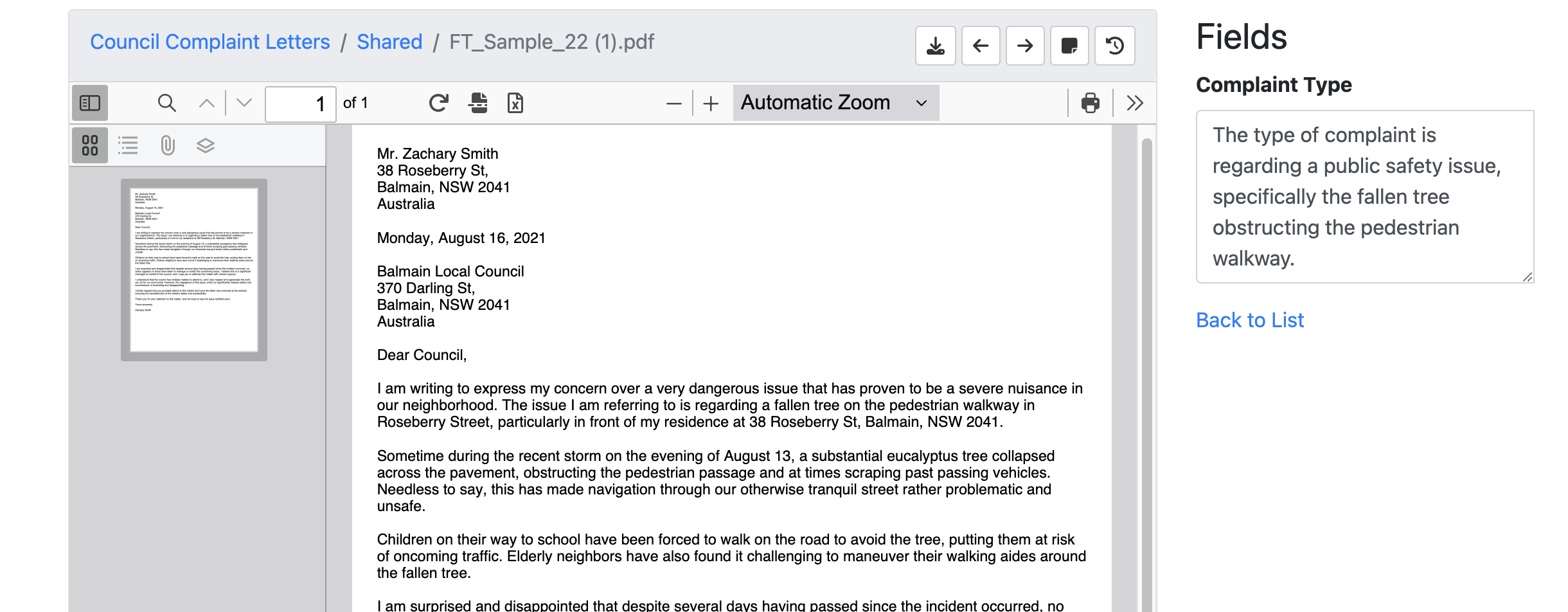Download the PDF file
Image resolution: width=1568 pixels, height=612 pixels.
click(935, 45)
